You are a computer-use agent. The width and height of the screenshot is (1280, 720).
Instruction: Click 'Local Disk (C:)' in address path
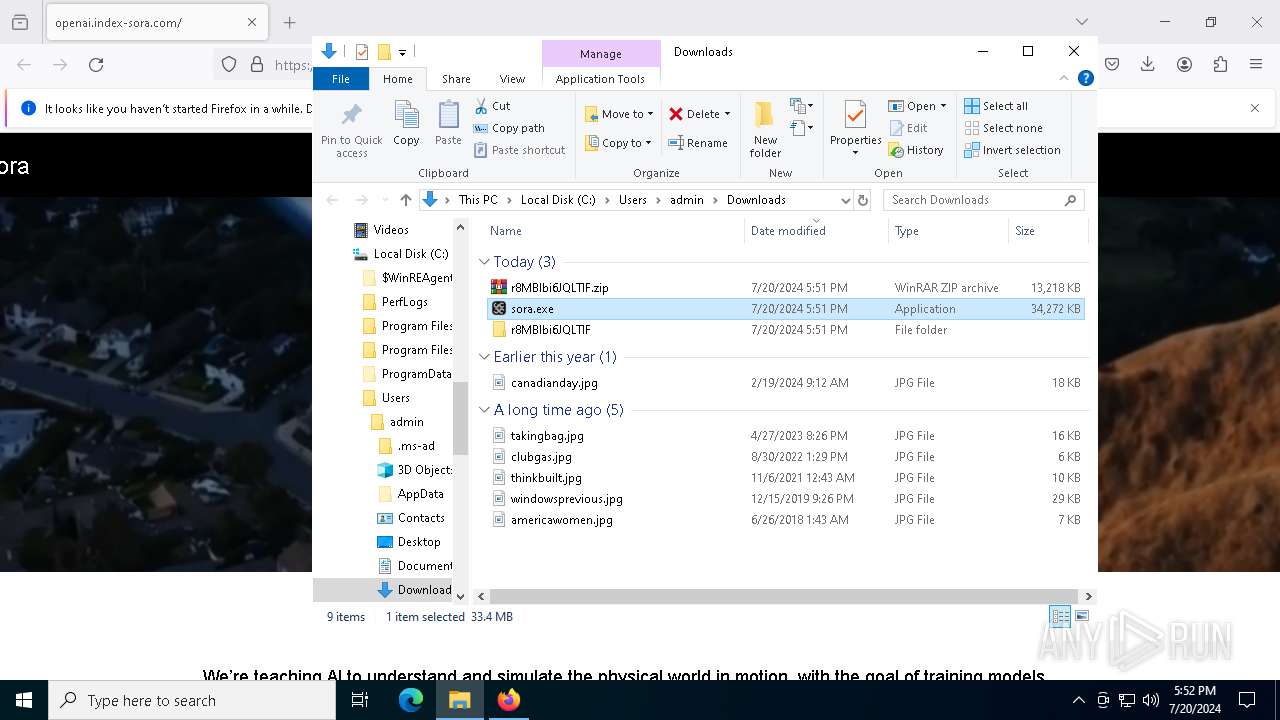pos(558,200)
